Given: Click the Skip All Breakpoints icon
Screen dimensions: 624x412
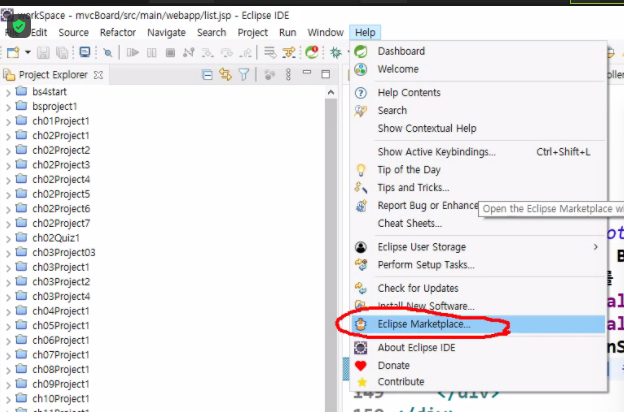Looking at the screenshot, I should 107,53.
